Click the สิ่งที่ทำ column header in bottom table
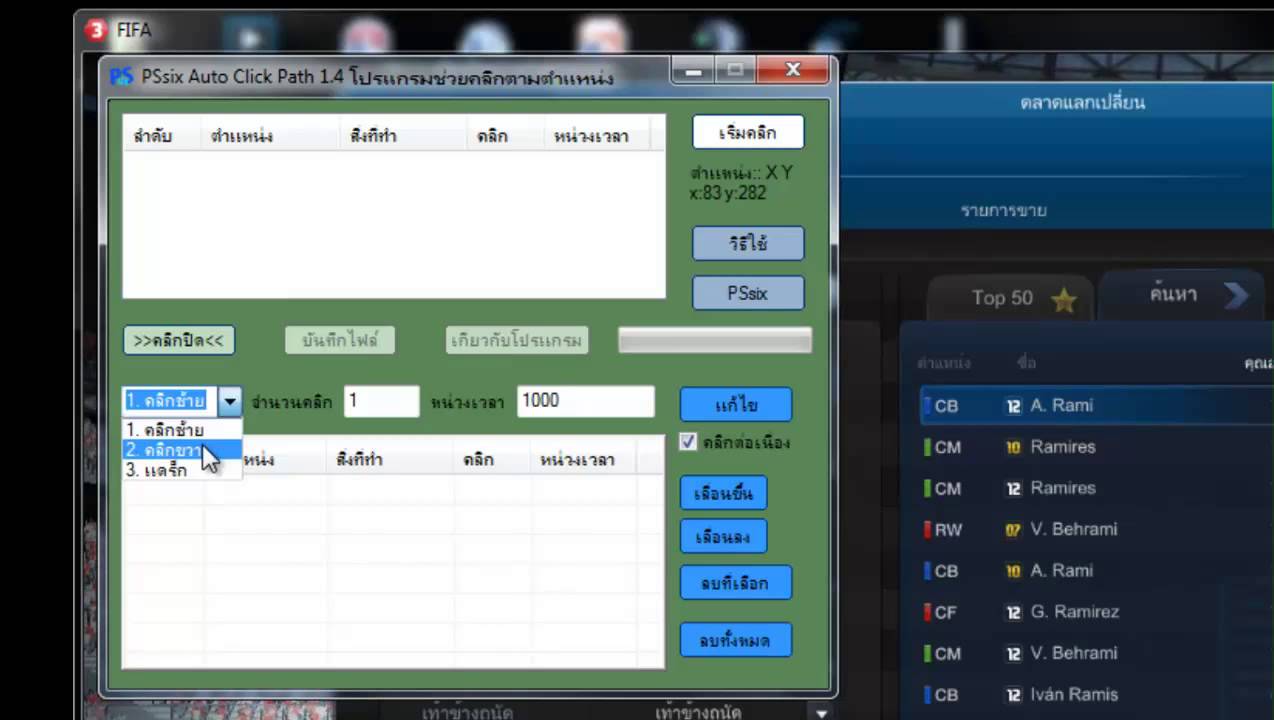Screen dimensions: 1274x720 tap(390, 461)
